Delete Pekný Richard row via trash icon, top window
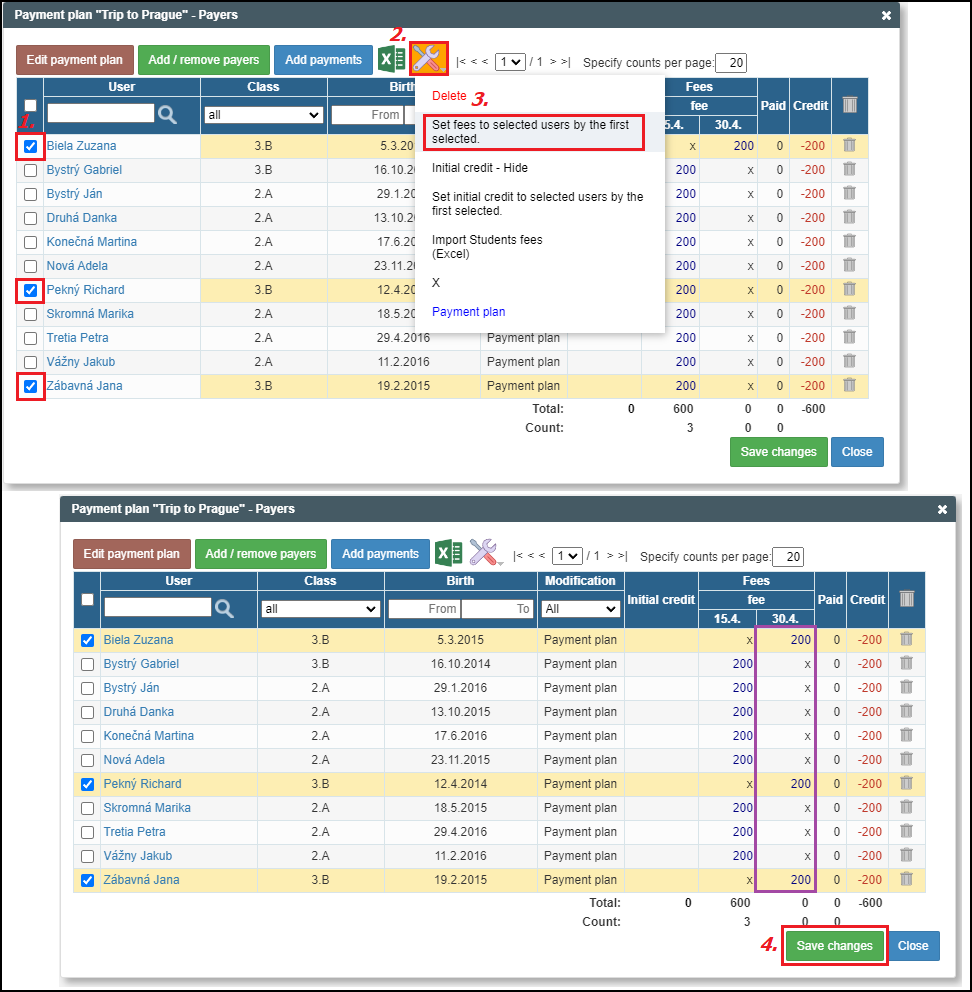Screen dimensions: 972x992 (849, 290)
